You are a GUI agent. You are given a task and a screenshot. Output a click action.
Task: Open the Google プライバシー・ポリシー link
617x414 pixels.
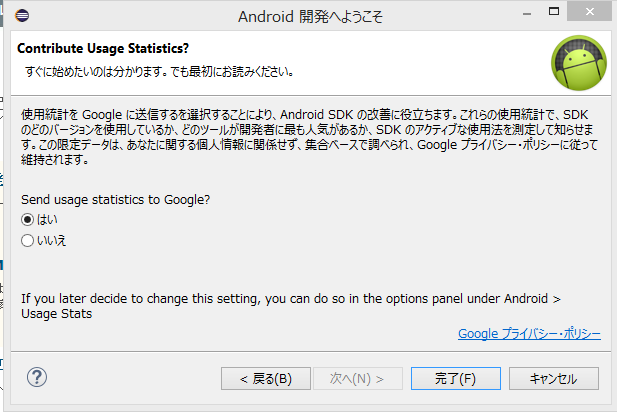(x=529, y=334)
